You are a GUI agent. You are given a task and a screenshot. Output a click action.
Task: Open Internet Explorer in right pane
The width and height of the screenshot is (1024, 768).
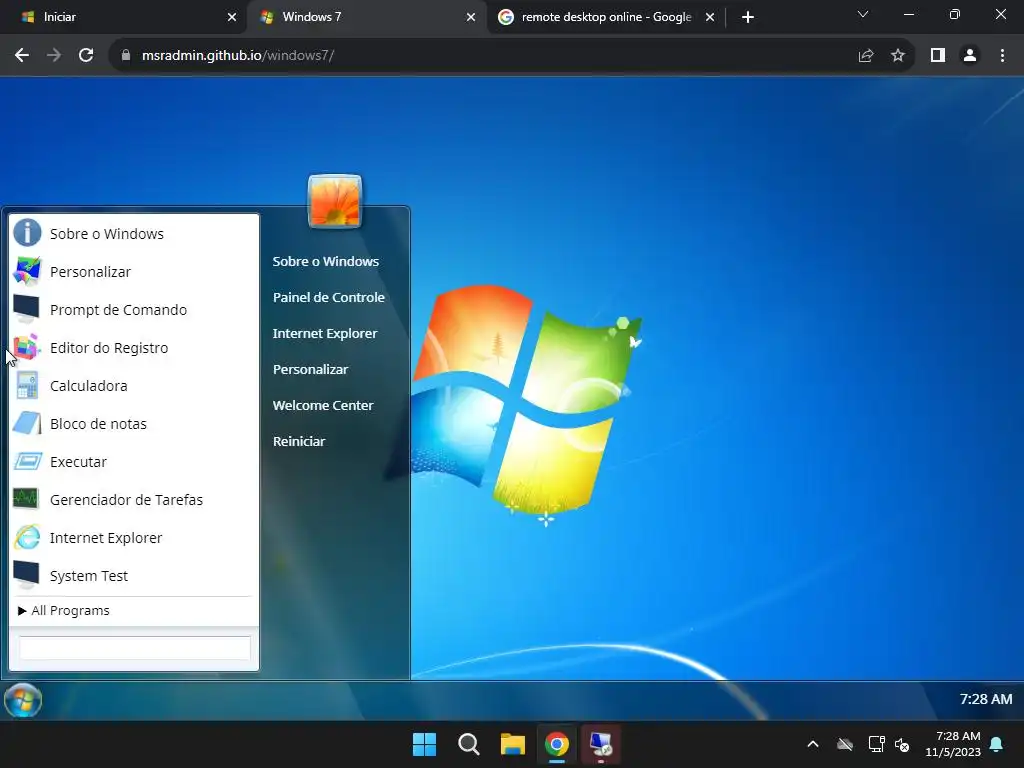(x=325, y=333)
